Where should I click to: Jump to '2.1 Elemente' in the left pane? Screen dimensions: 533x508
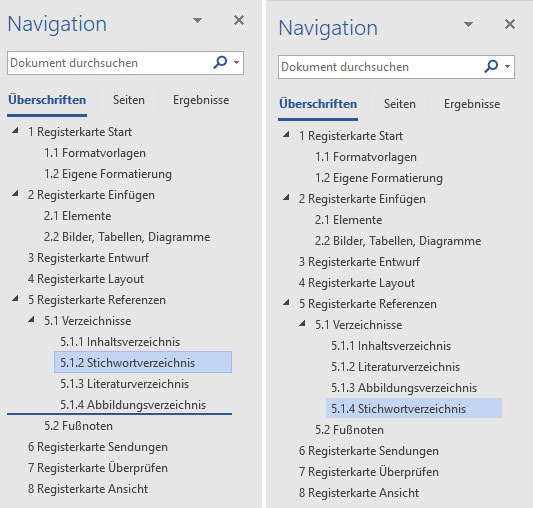(78, 216)
